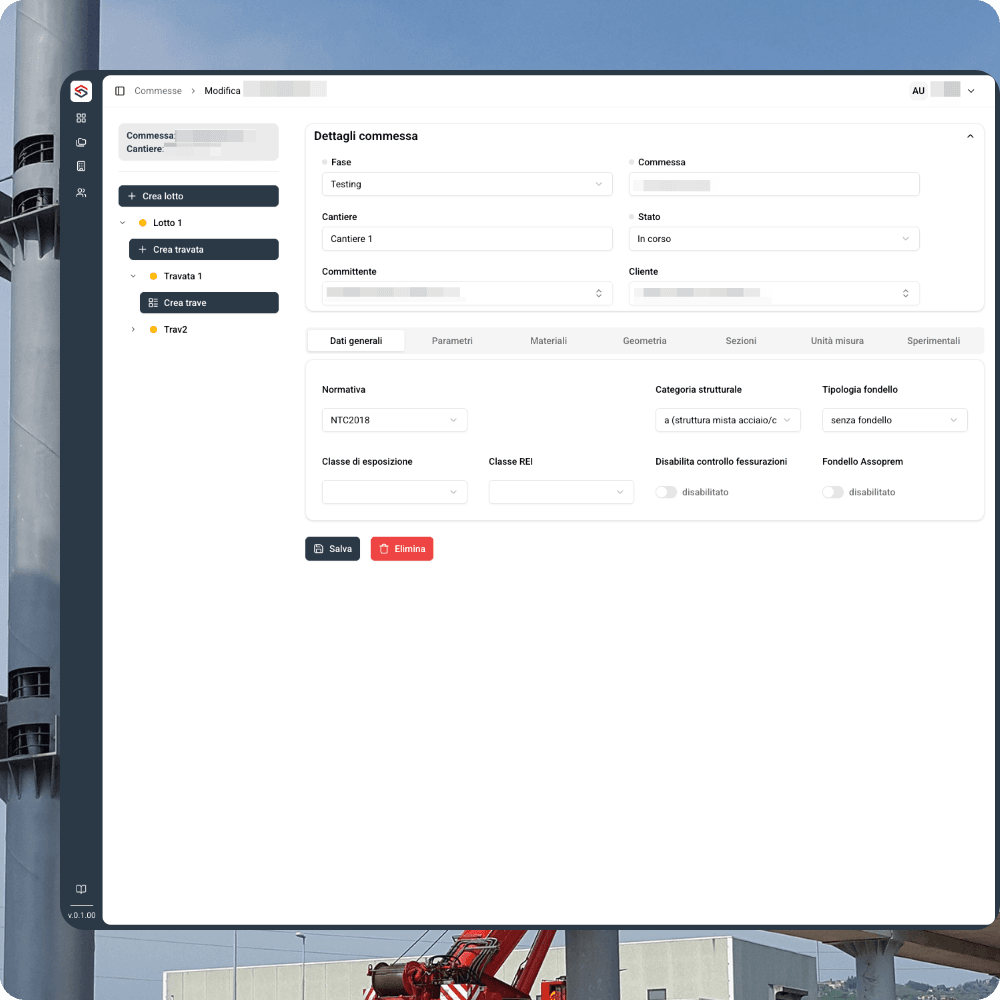
Task: Expand the Trav2 tree node
Action: (x=133, y=329)
